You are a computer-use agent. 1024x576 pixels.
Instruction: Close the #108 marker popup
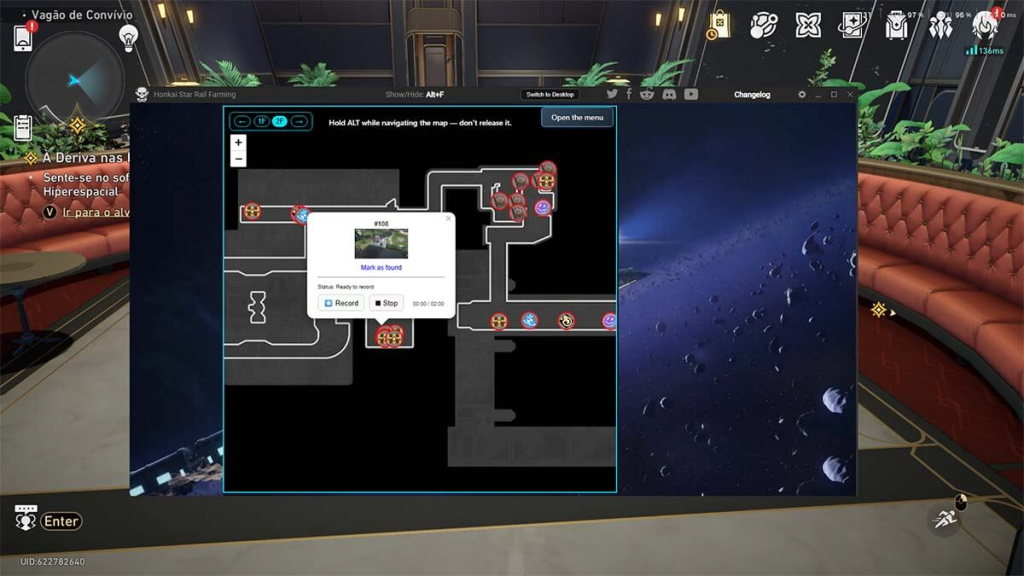coord(448,219)
